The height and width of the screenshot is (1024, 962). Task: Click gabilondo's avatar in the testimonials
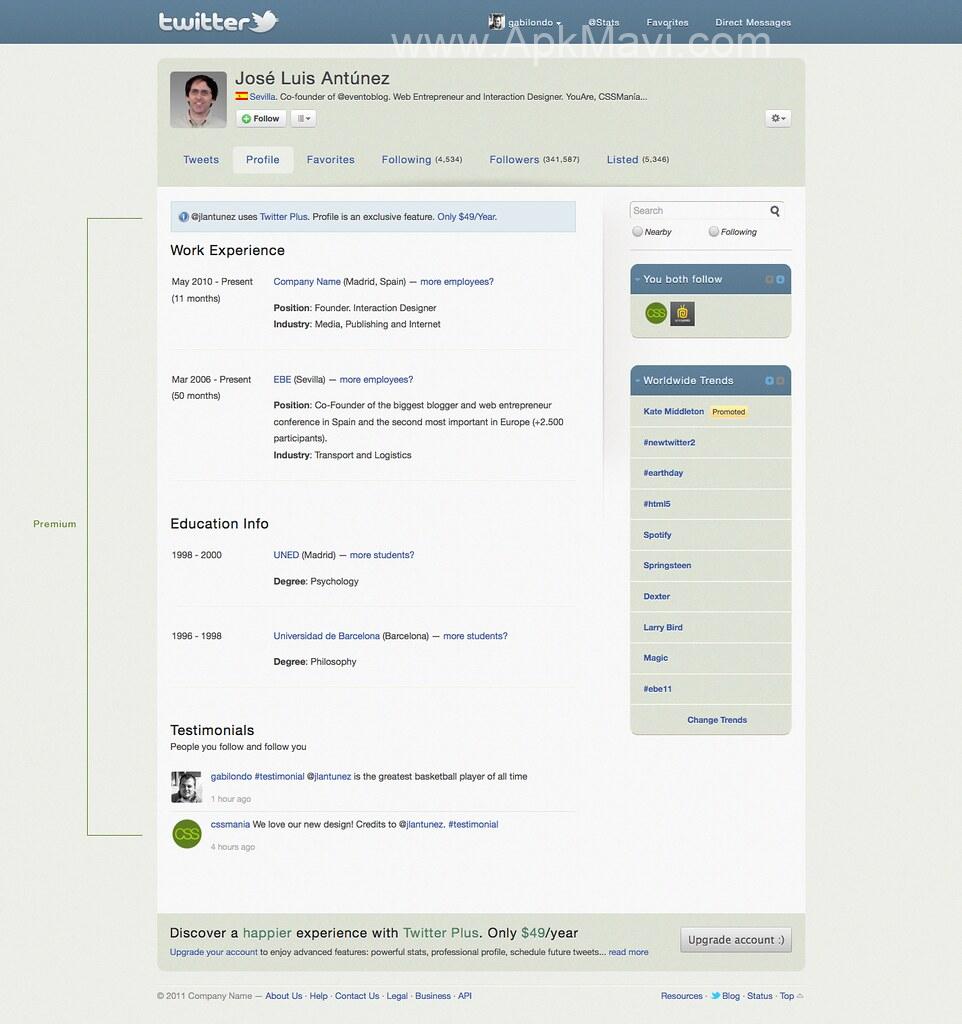click(186, 787)
